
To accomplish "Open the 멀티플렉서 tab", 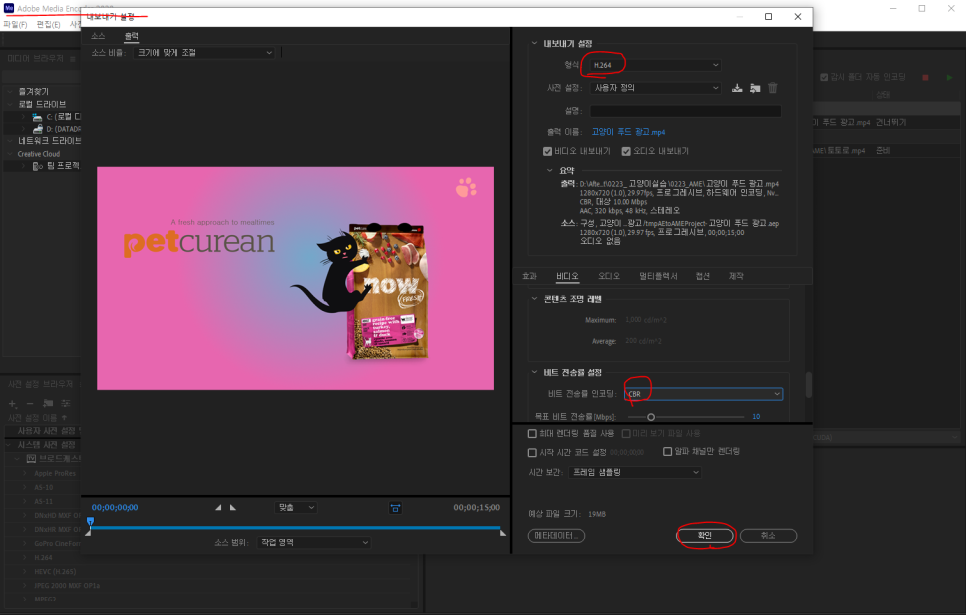I will click(x=658, y=276).
